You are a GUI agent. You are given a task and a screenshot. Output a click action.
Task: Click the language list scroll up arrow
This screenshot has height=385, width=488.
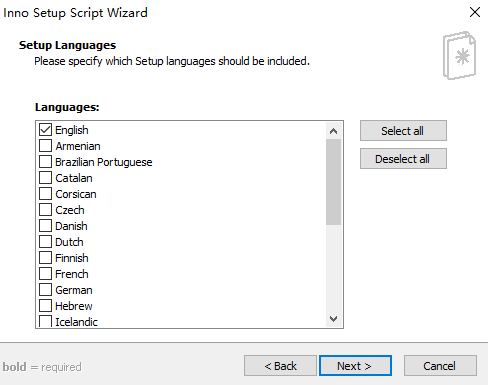pos(333,131)
